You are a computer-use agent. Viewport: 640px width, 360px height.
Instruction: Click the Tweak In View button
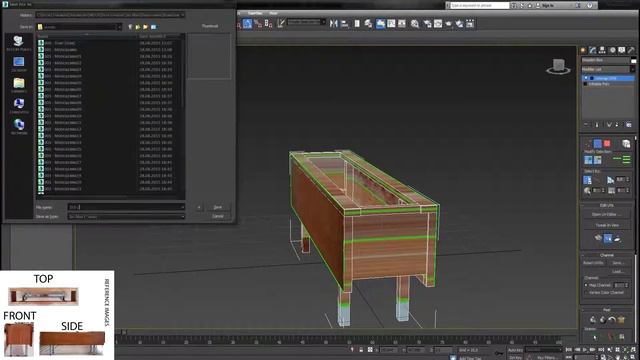click(x=607, y=225)
